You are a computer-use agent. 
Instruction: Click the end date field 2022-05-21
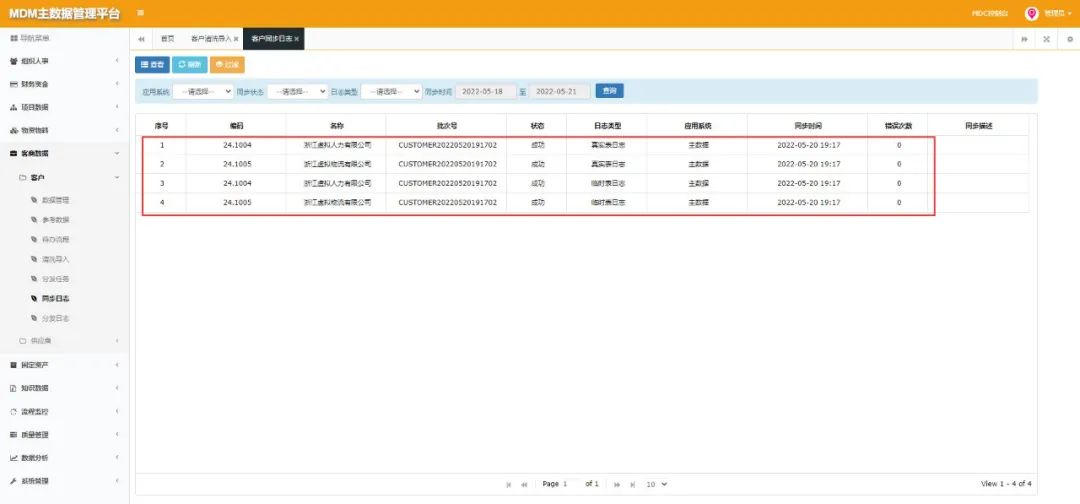559,91
